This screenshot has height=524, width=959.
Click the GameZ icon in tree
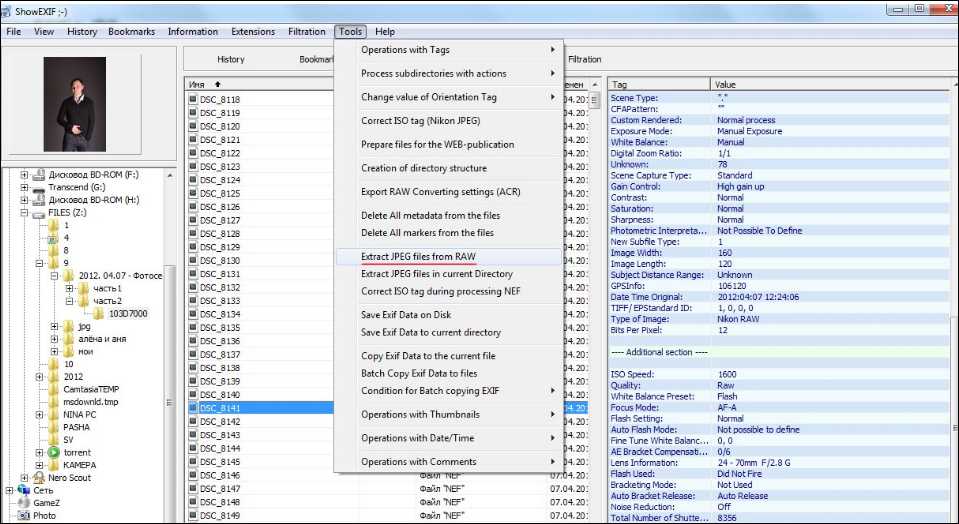(22, 504)
